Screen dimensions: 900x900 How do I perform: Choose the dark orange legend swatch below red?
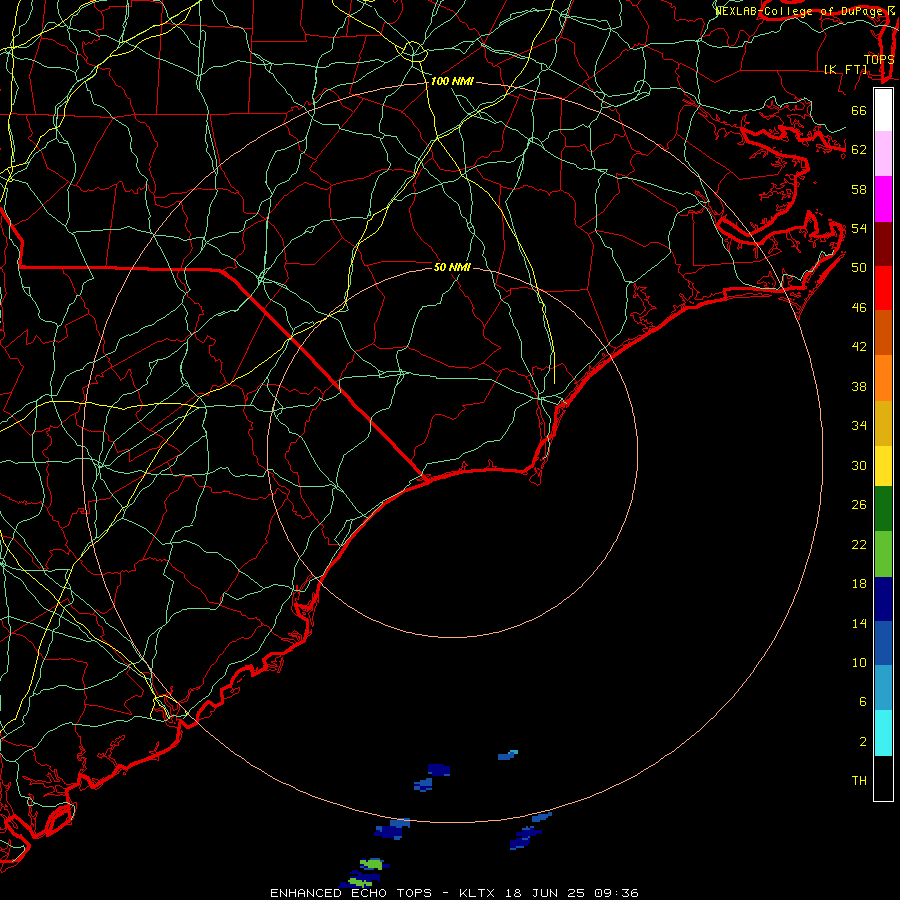tap(883, 333)
